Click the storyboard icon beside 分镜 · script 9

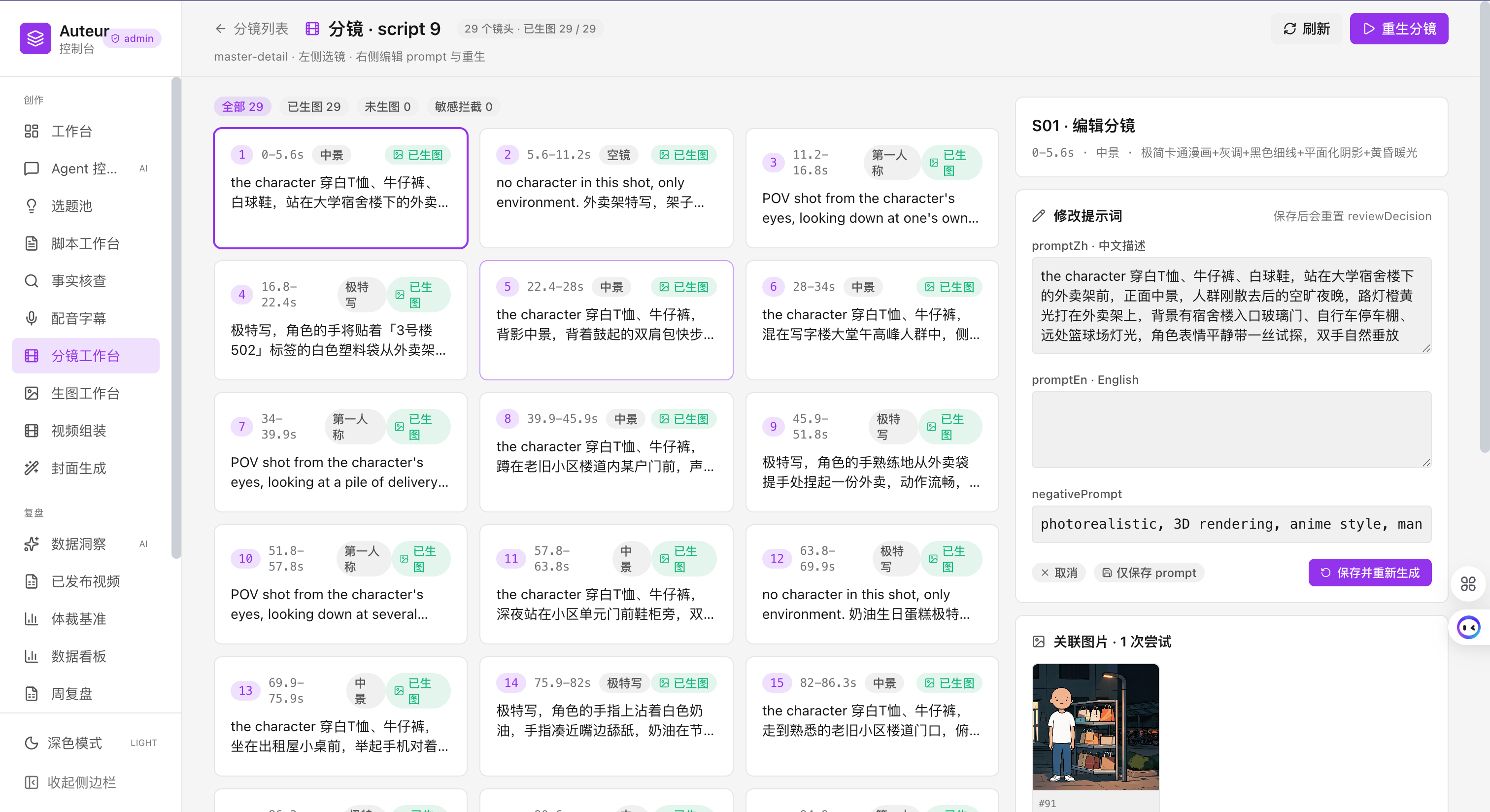(x=312, y=29)
